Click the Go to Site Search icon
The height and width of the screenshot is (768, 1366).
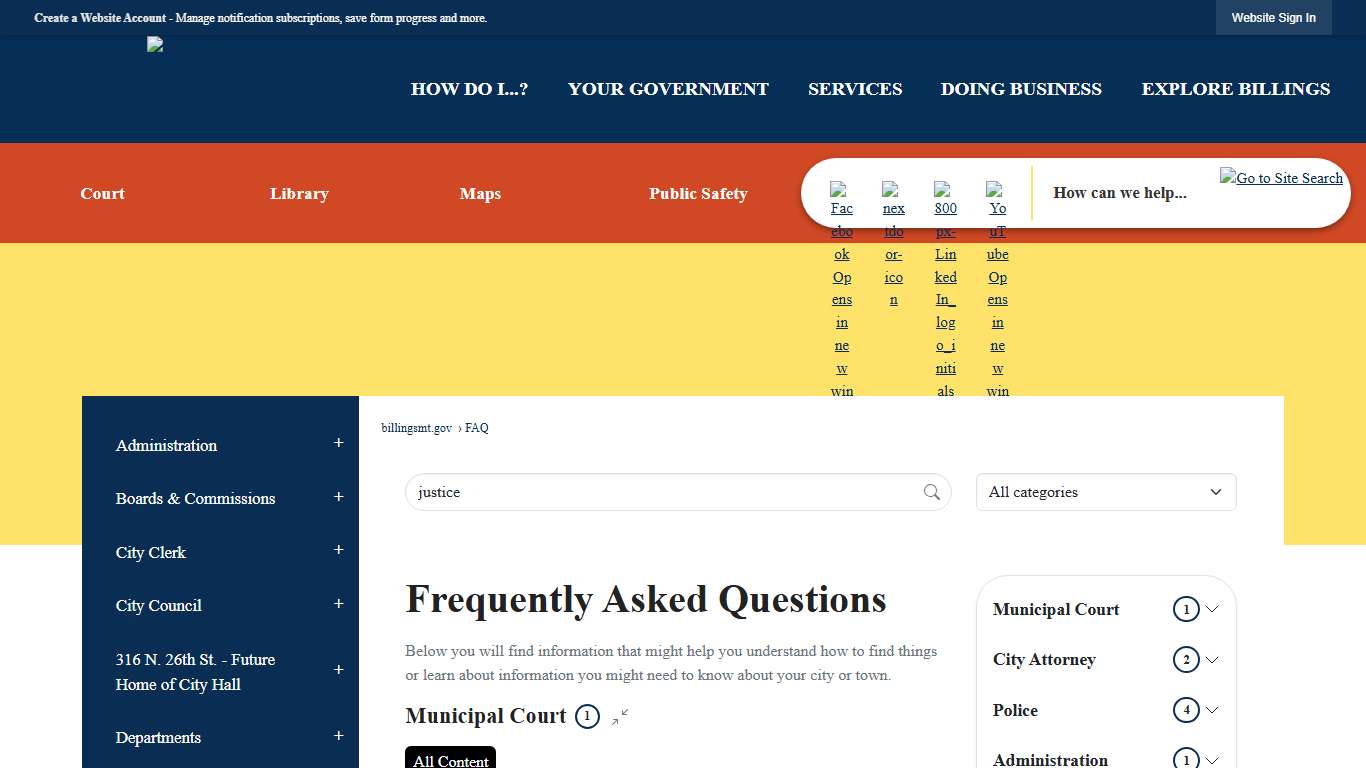1281,177
